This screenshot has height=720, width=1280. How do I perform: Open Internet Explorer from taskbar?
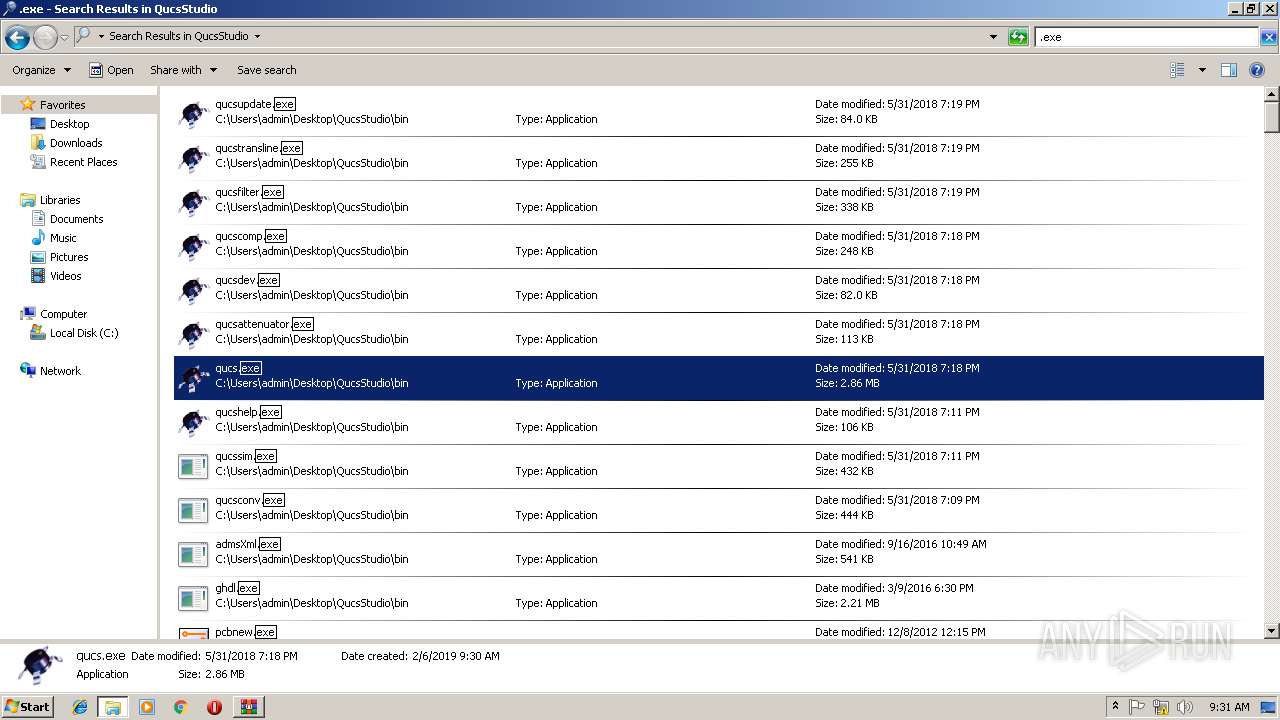click(80, 707)
